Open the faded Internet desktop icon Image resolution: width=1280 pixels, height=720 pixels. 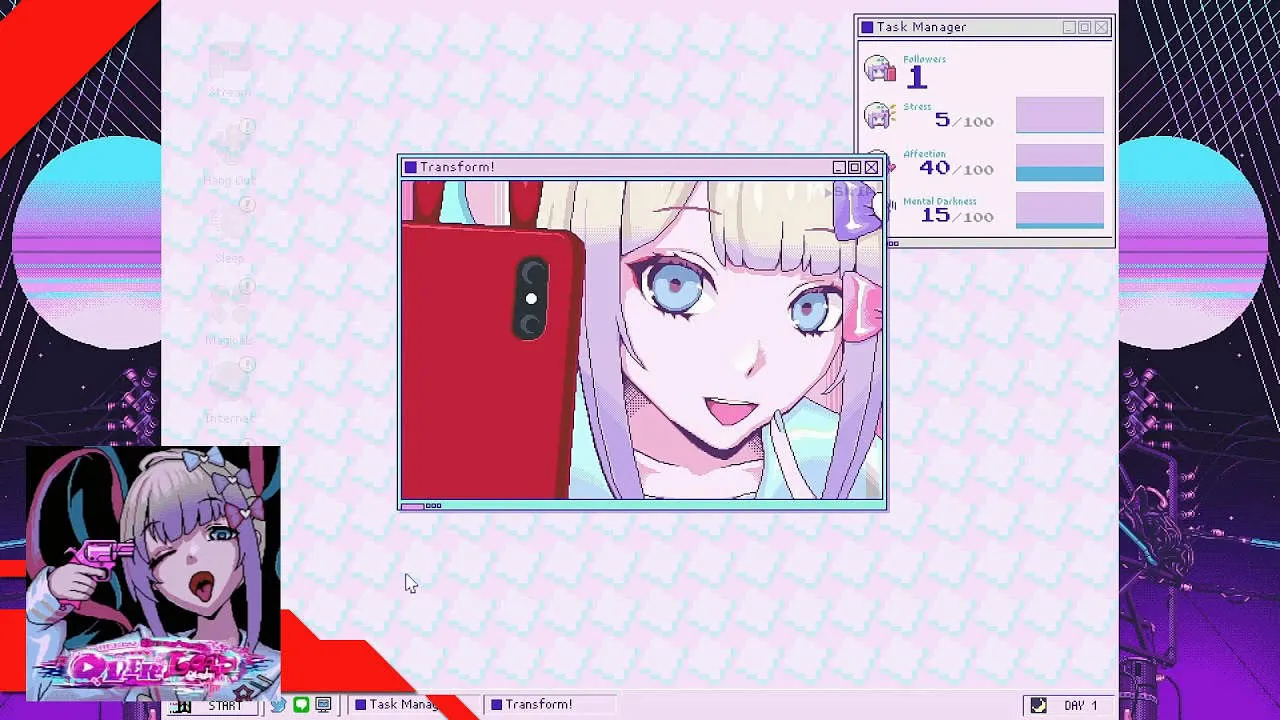230,392
